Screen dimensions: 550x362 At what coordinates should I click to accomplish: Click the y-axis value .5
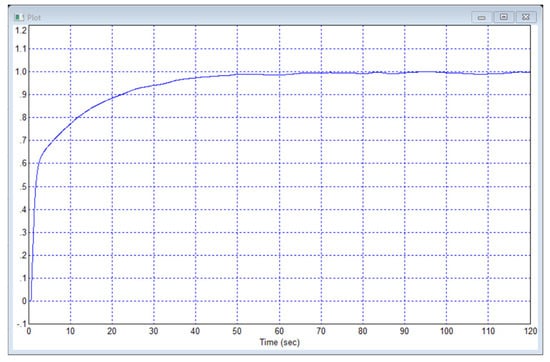click(x=23, y=187)
